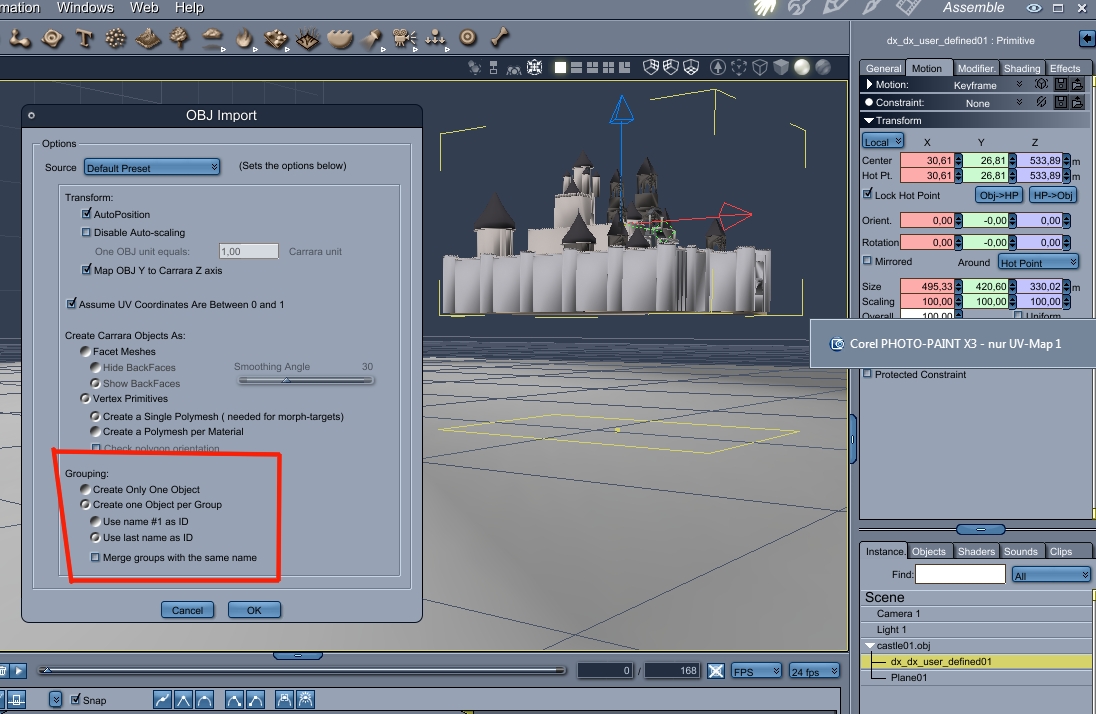Select the Vertex Primitives option

85,398
